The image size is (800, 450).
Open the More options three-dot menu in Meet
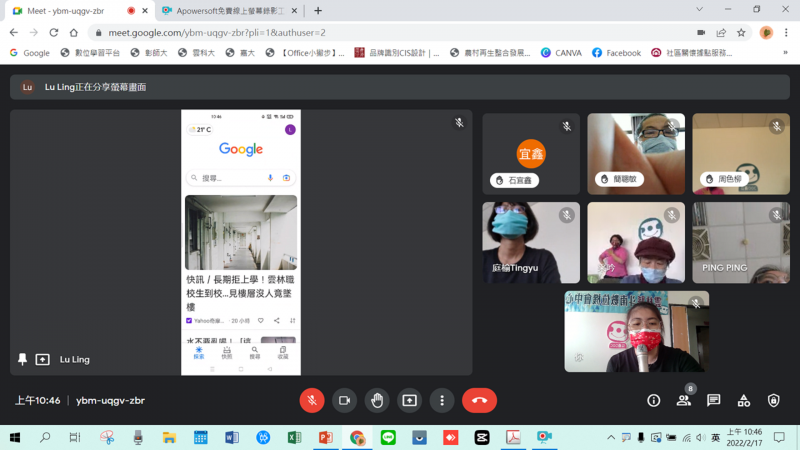click(442, 401)
